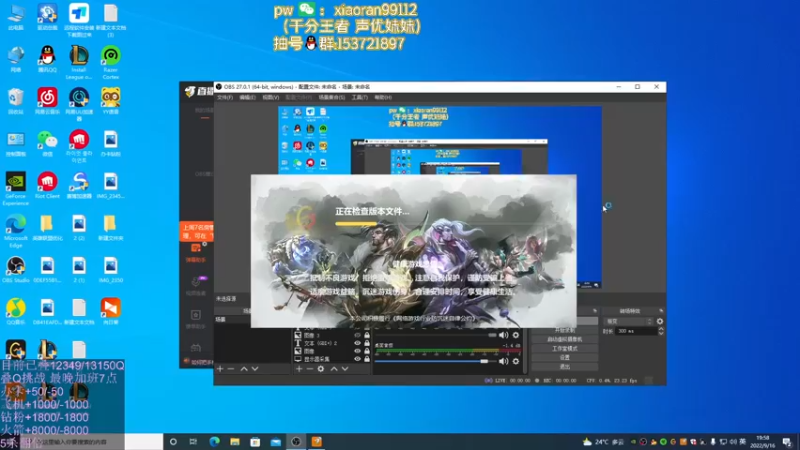
Task: Open the 场景集合(S) menu in OBS
Action: click(332, 97)
